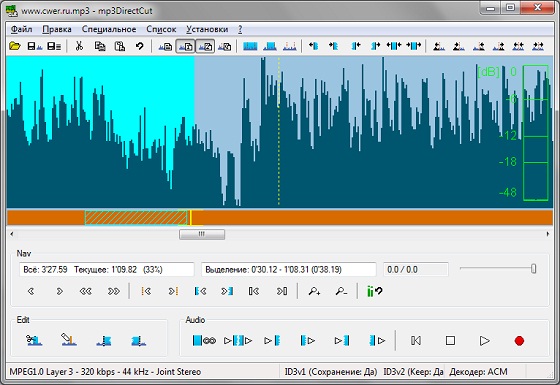Open the Список menu
Image resolution: width=560 pixels, height=385 pixels.
pyautogui.click(x=161, y=29)
